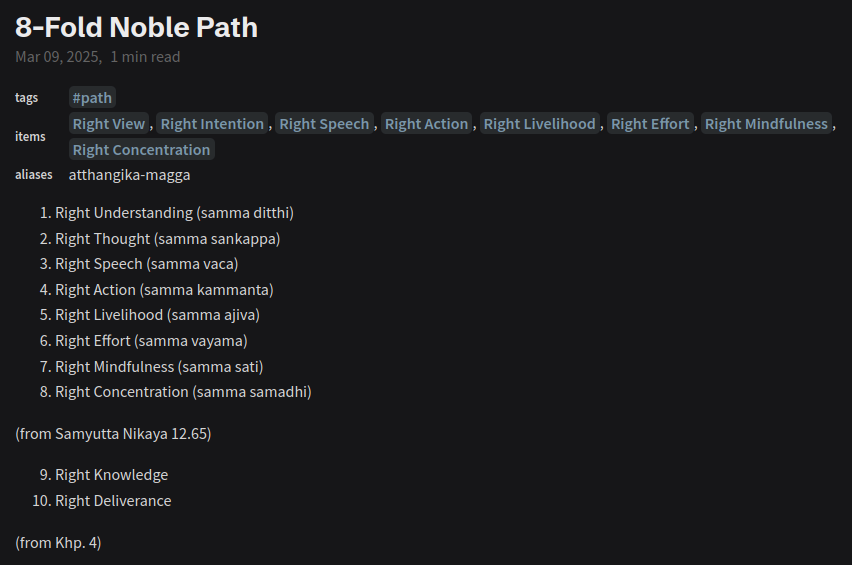Click the "from Khp. 4" source line
852x565 pixels.
(x=58, y=543)
